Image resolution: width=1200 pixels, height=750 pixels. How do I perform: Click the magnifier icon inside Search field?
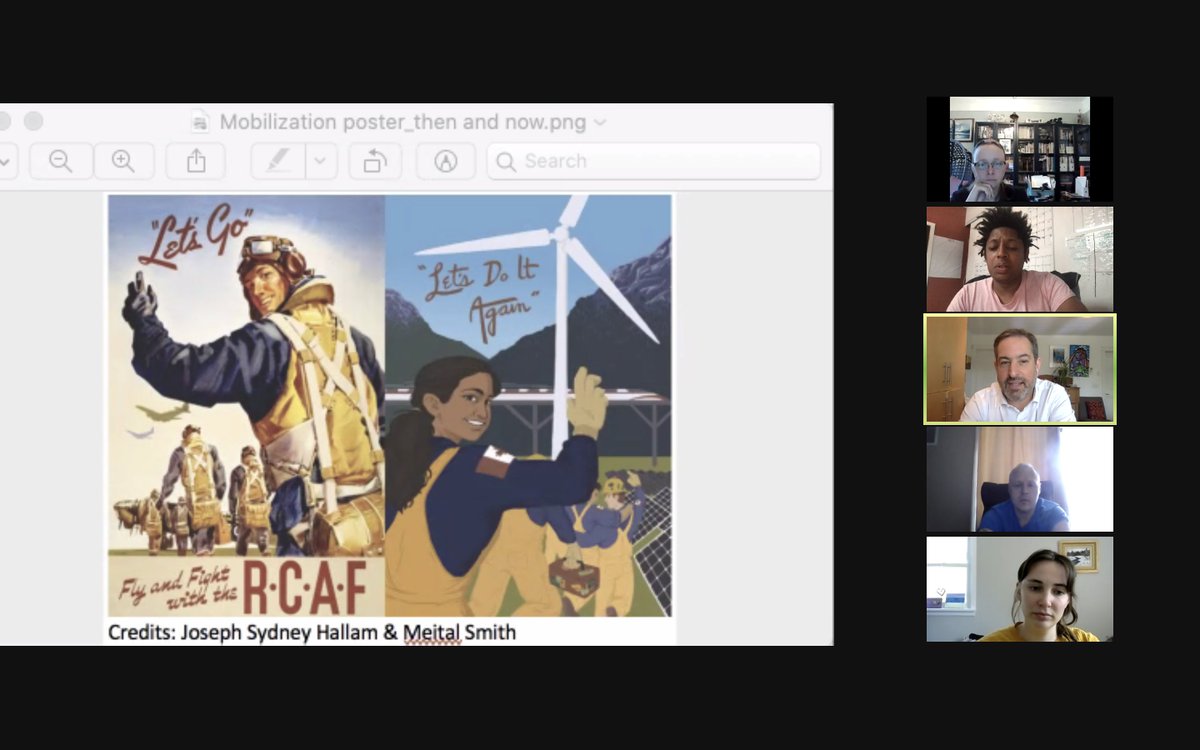(506, 161)
